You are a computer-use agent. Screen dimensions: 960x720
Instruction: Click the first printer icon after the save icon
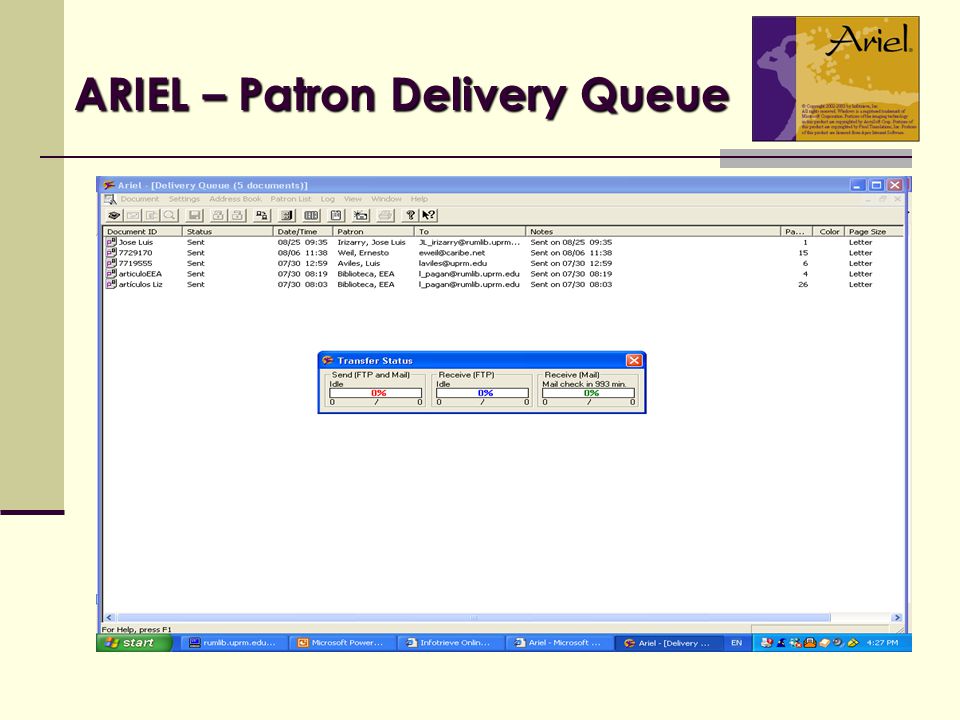(x=218, y=215)
